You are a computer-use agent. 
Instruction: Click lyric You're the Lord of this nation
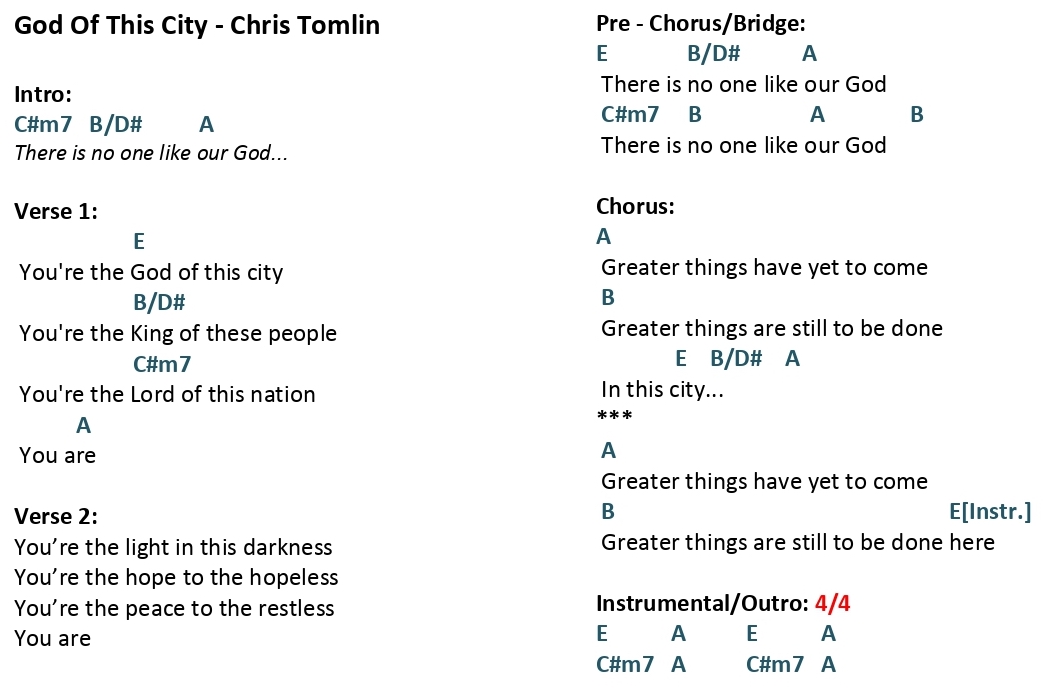(x=167, y=394)
